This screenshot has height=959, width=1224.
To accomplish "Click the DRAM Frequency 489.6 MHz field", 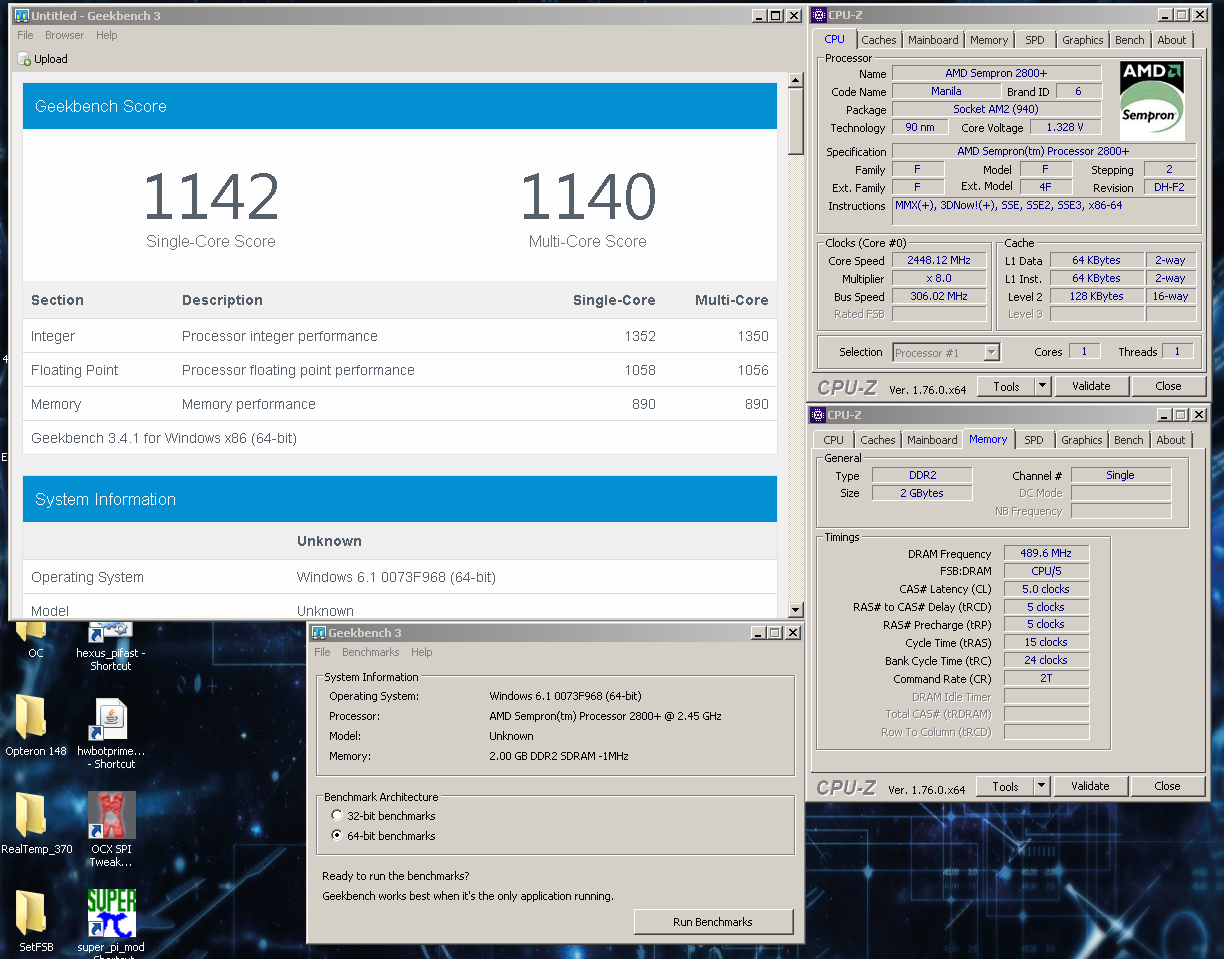I will [x=1047, y=553].
